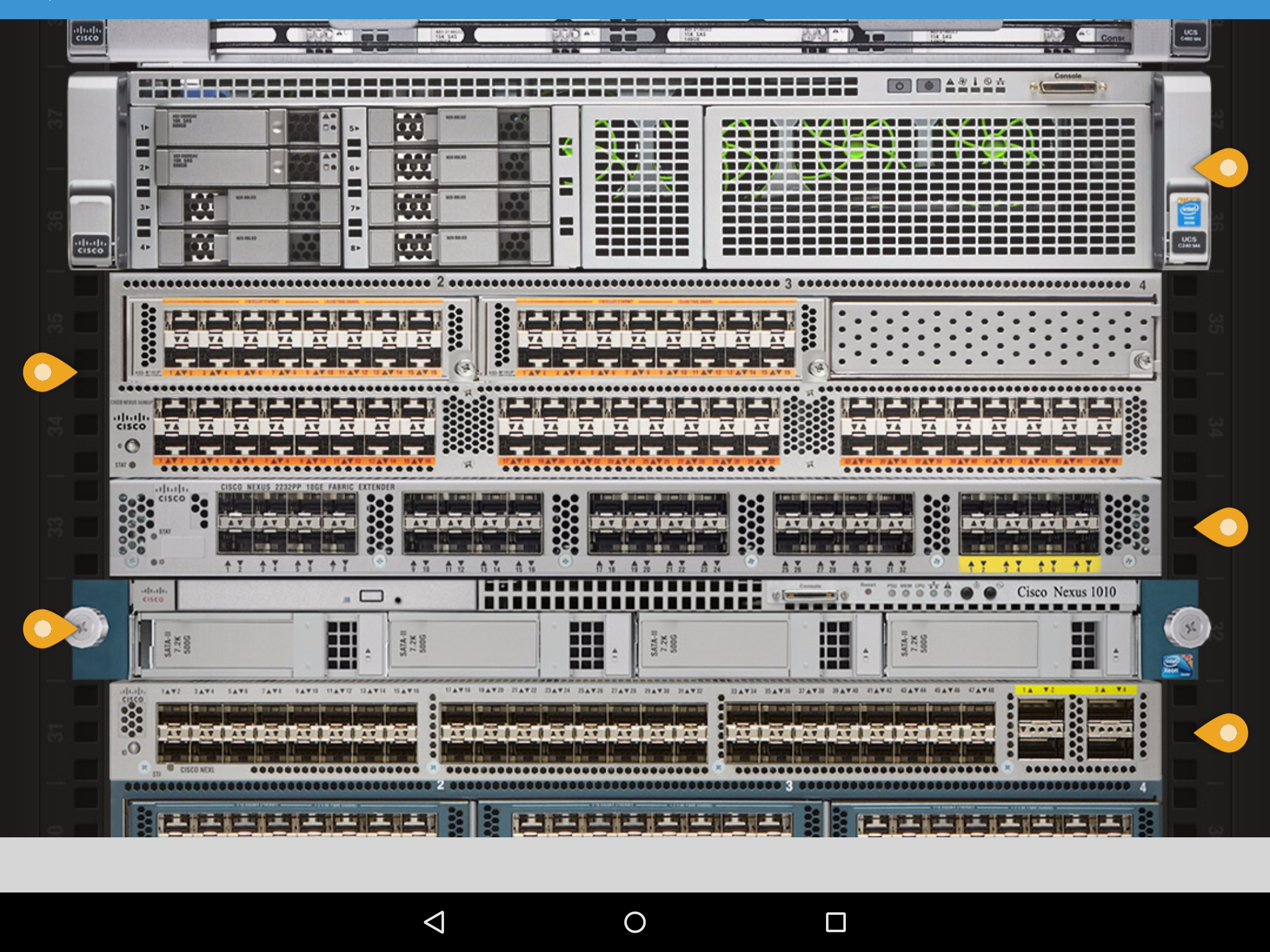This screenshot has height=952, width=1270.
Task: Open the hotspot marker next to Cisco Nexus 1010
Action: (x=50, y=628)
